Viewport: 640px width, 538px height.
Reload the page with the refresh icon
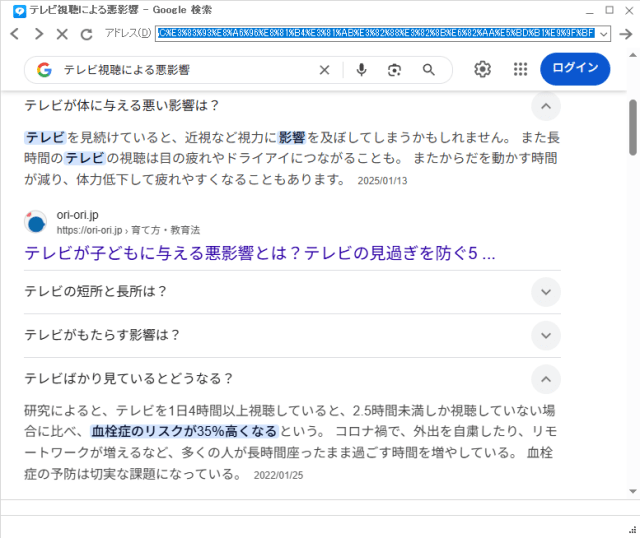(86, 34)
